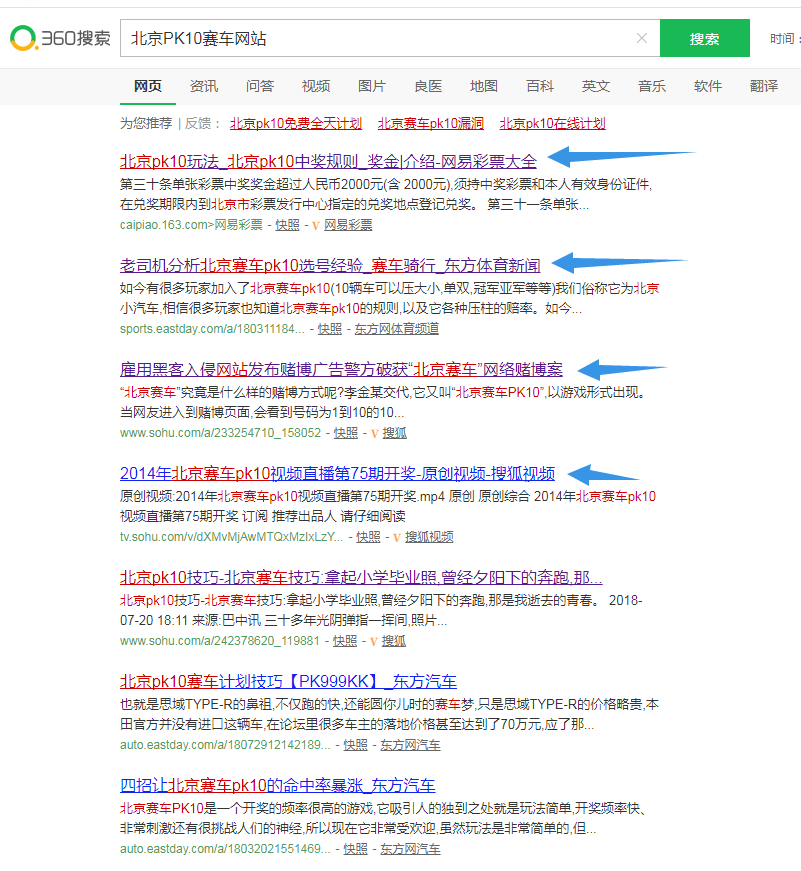Open suggestion 北京pk10免费全天计划

296,123
